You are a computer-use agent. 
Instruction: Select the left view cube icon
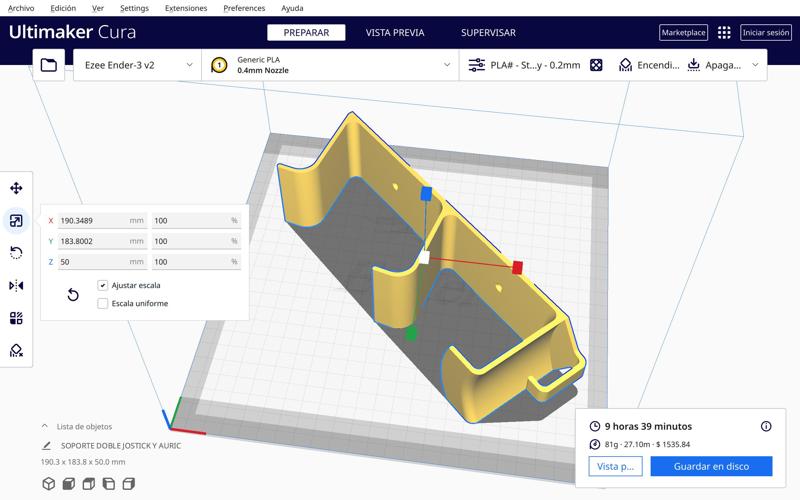point(109,484)
